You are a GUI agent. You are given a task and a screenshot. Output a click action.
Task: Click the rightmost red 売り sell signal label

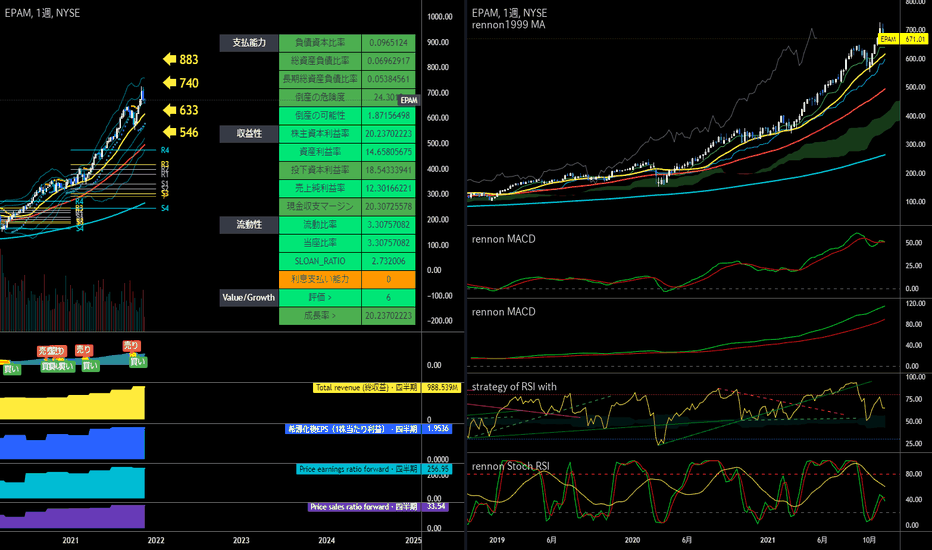coord(131,345)
